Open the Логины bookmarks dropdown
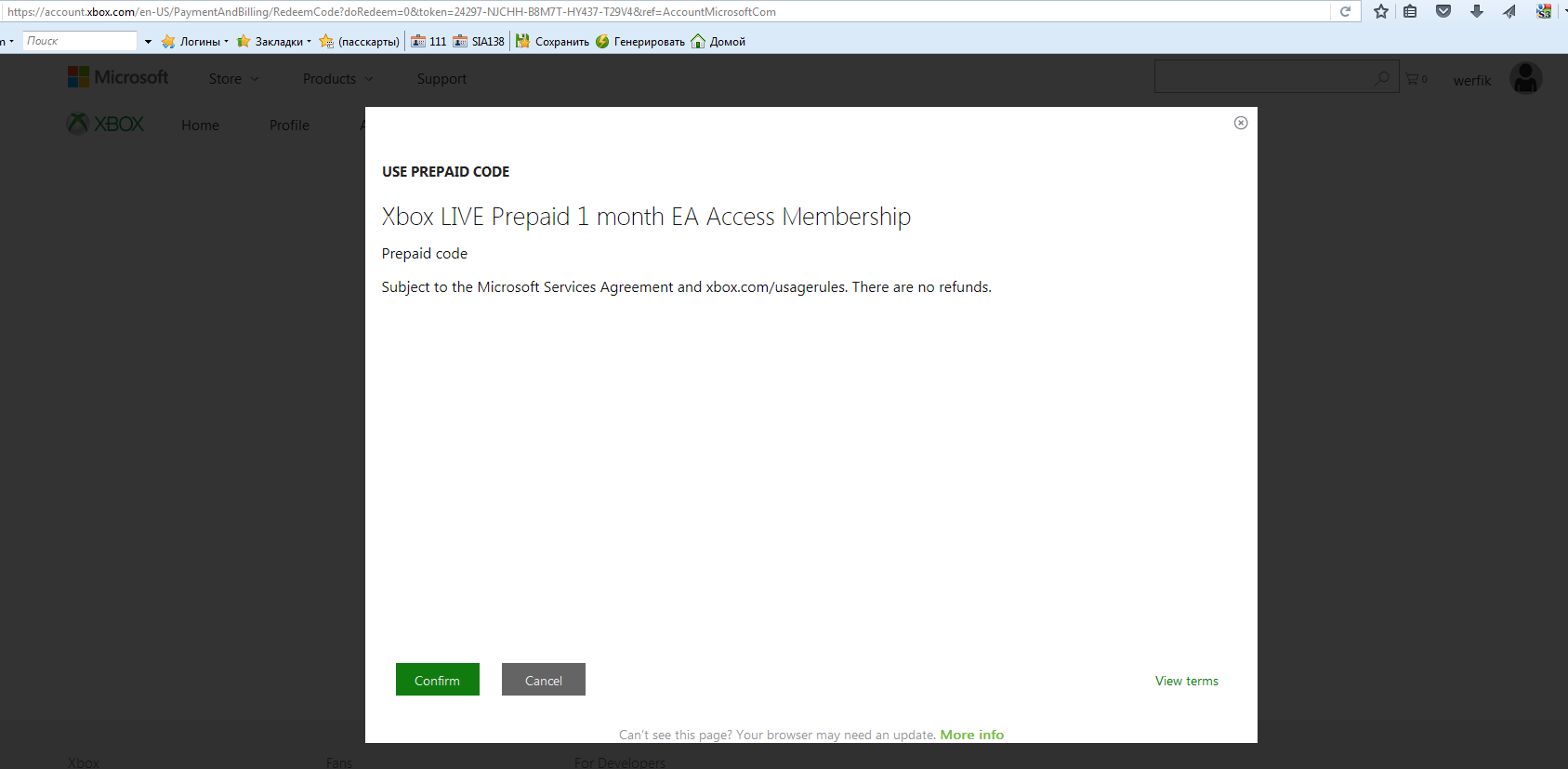 point(195,41)
